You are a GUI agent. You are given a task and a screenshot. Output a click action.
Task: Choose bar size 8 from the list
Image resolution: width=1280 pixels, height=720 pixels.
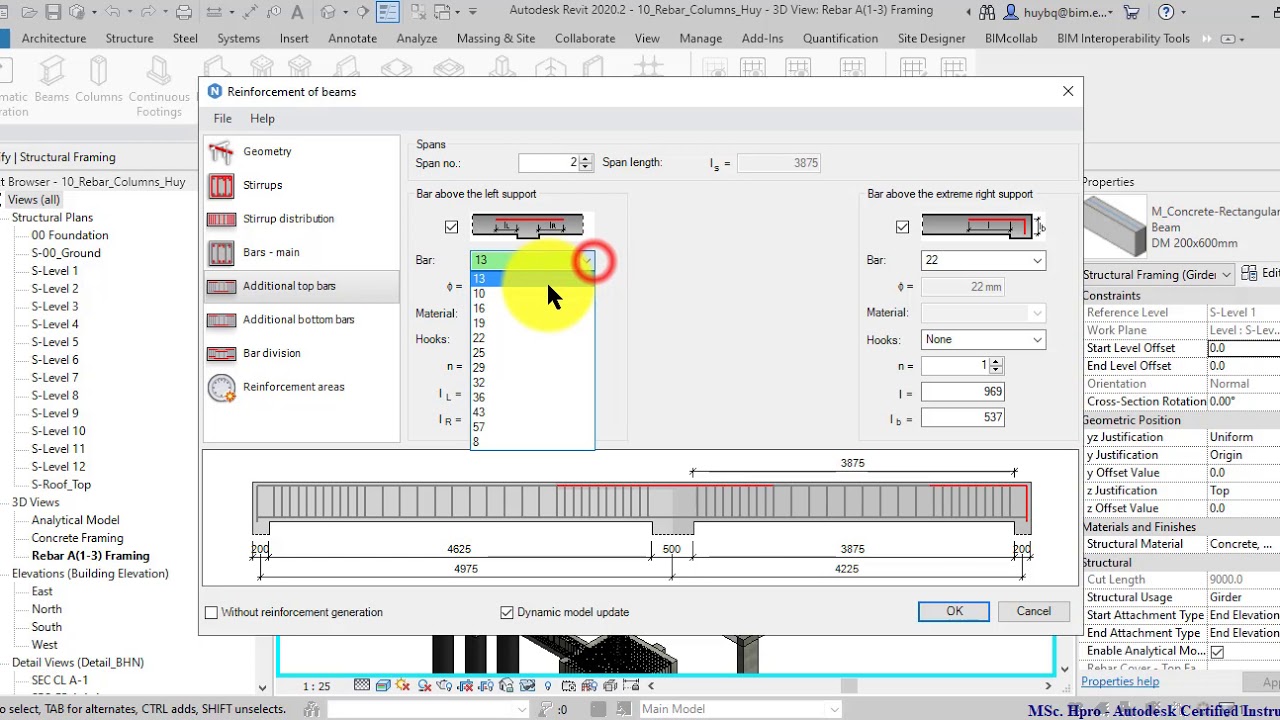(x=532, y=442)
